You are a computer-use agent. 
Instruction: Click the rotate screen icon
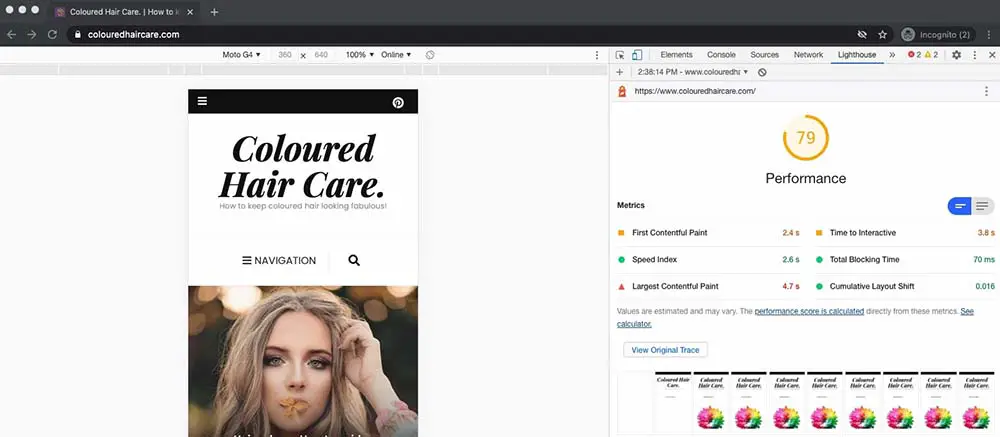(430, 55)
